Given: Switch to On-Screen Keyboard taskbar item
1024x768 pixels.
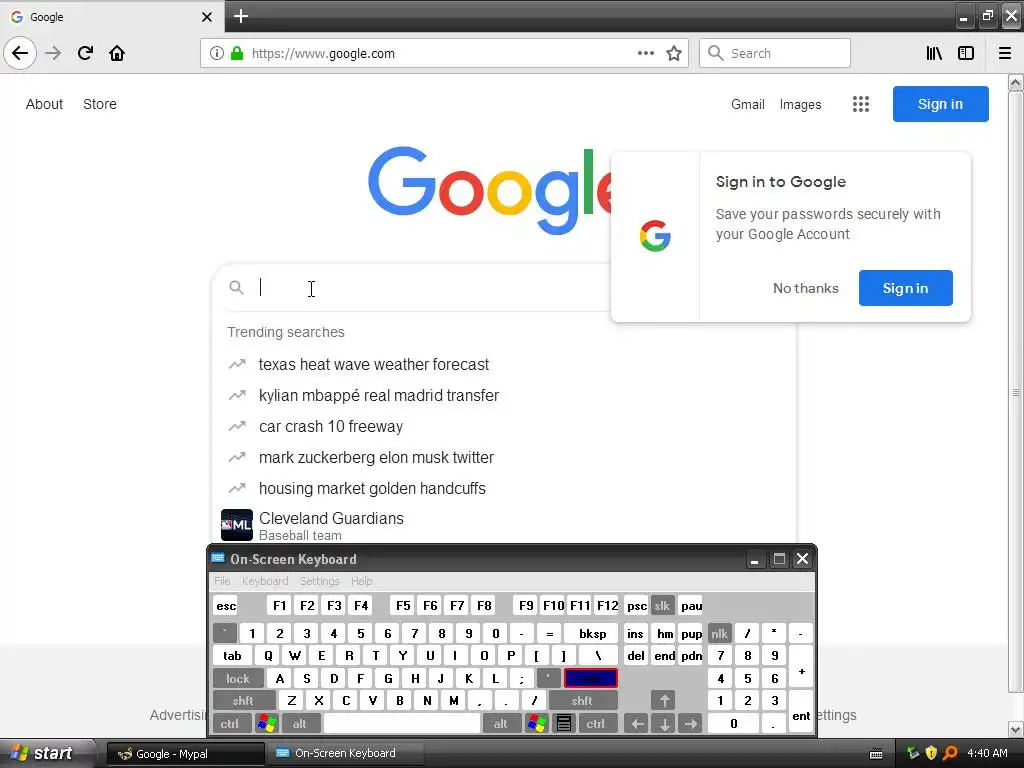Looking at the screenshot, I should click(x=344, y=754).
